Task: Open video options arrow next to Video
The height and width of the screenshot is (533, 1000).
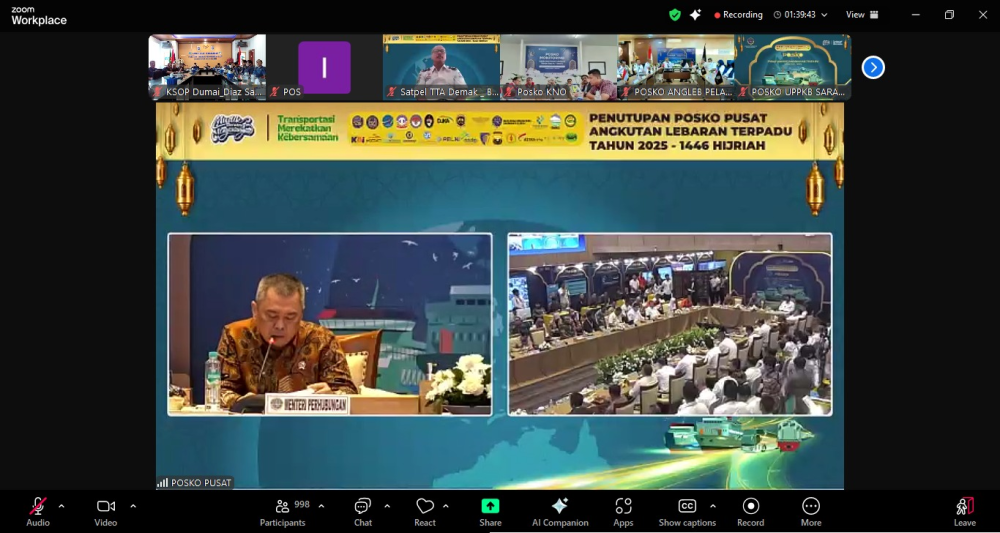Action: pyautogui.click(x=133, y=506)
